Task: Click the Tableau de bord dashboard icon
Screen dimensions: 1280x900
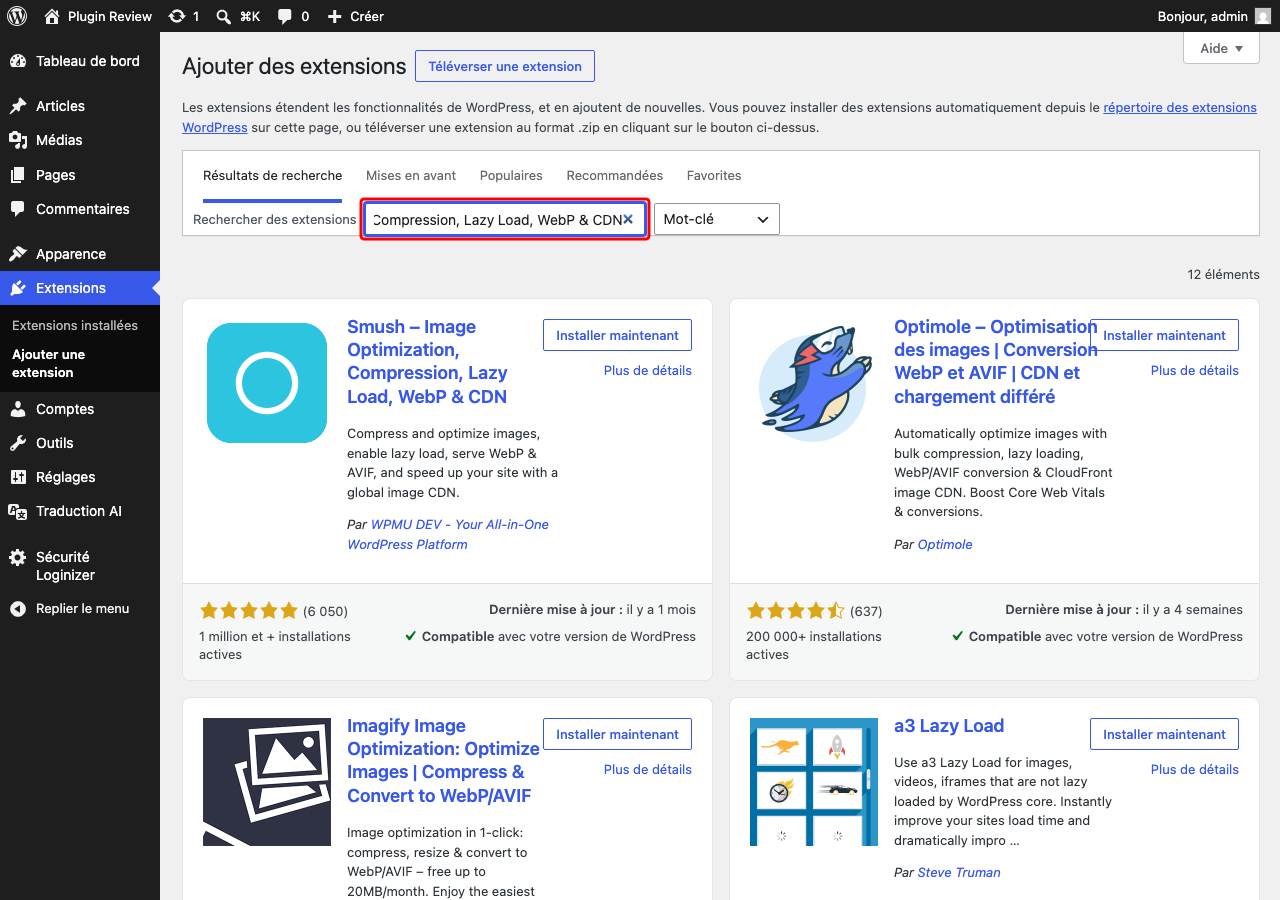Action: (18, 61)
